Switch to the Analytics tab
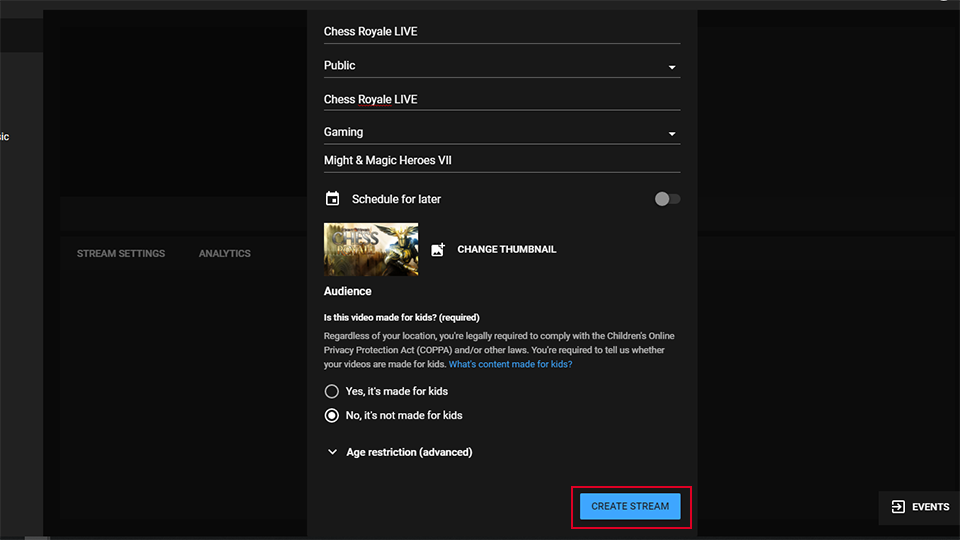 [x=225, y=253]
